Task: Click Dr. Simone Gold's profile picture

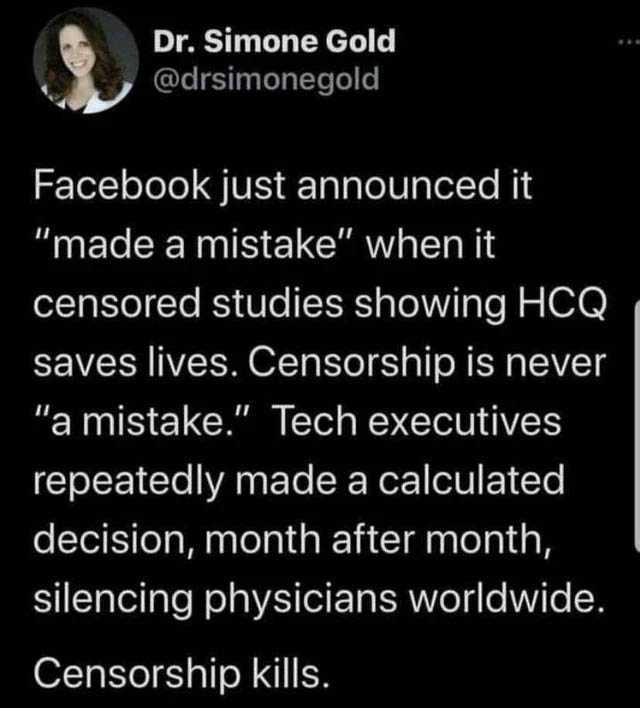Action: (85, 59)
